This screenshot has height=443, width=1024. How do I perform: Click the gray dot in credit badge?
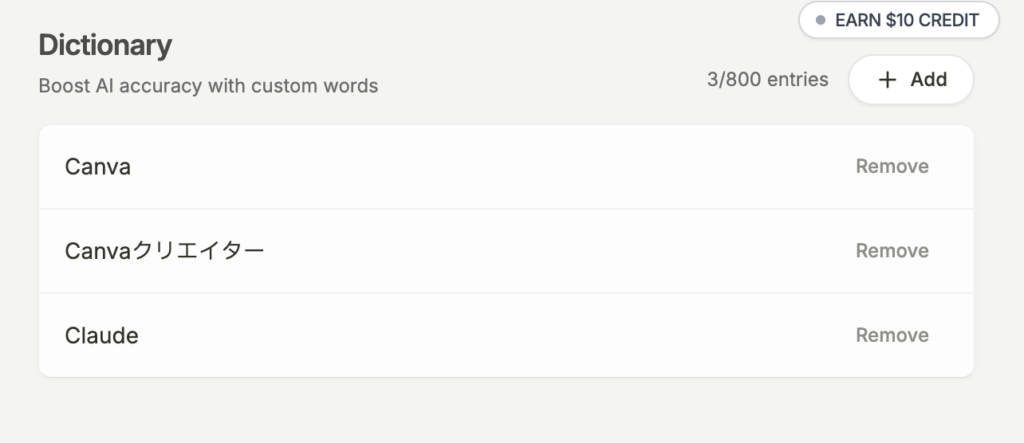tap(821, 20)
